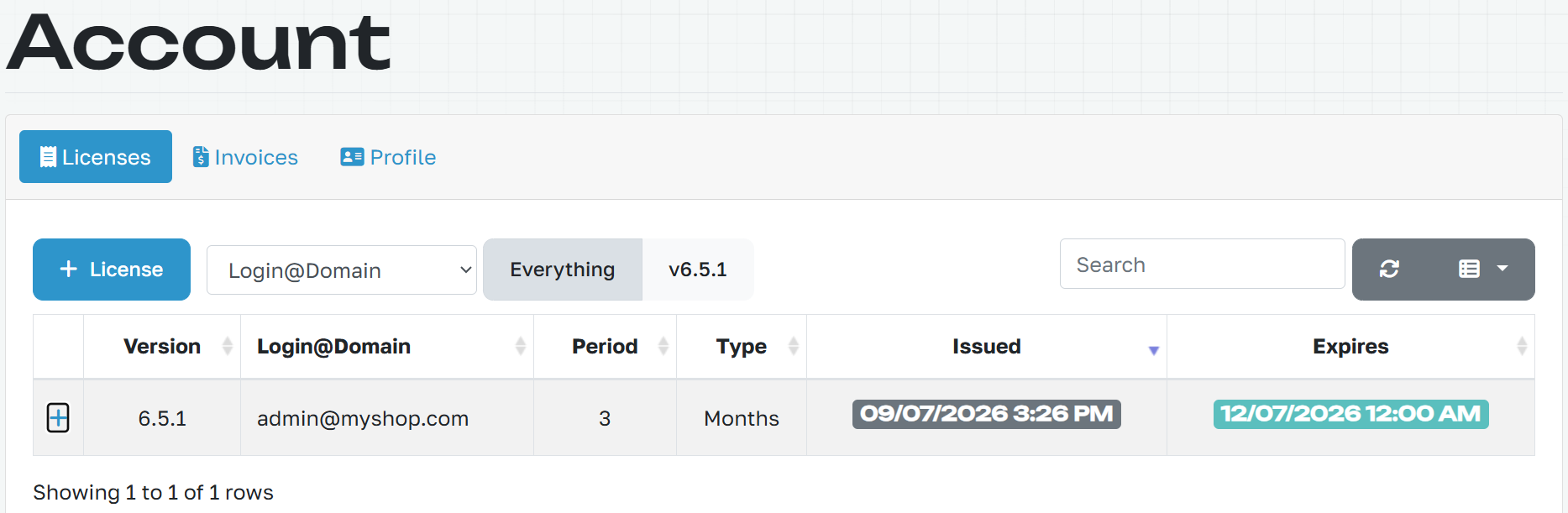Select the Everything filter toggle

coord(563,270)
